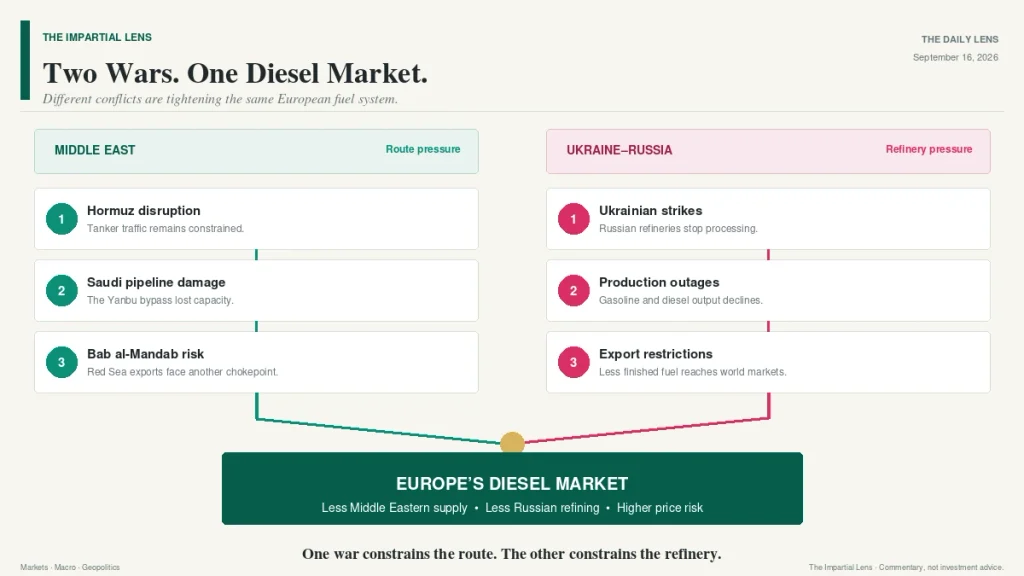Select "The Yanbu bypass lost capacity."

point(160,300)
